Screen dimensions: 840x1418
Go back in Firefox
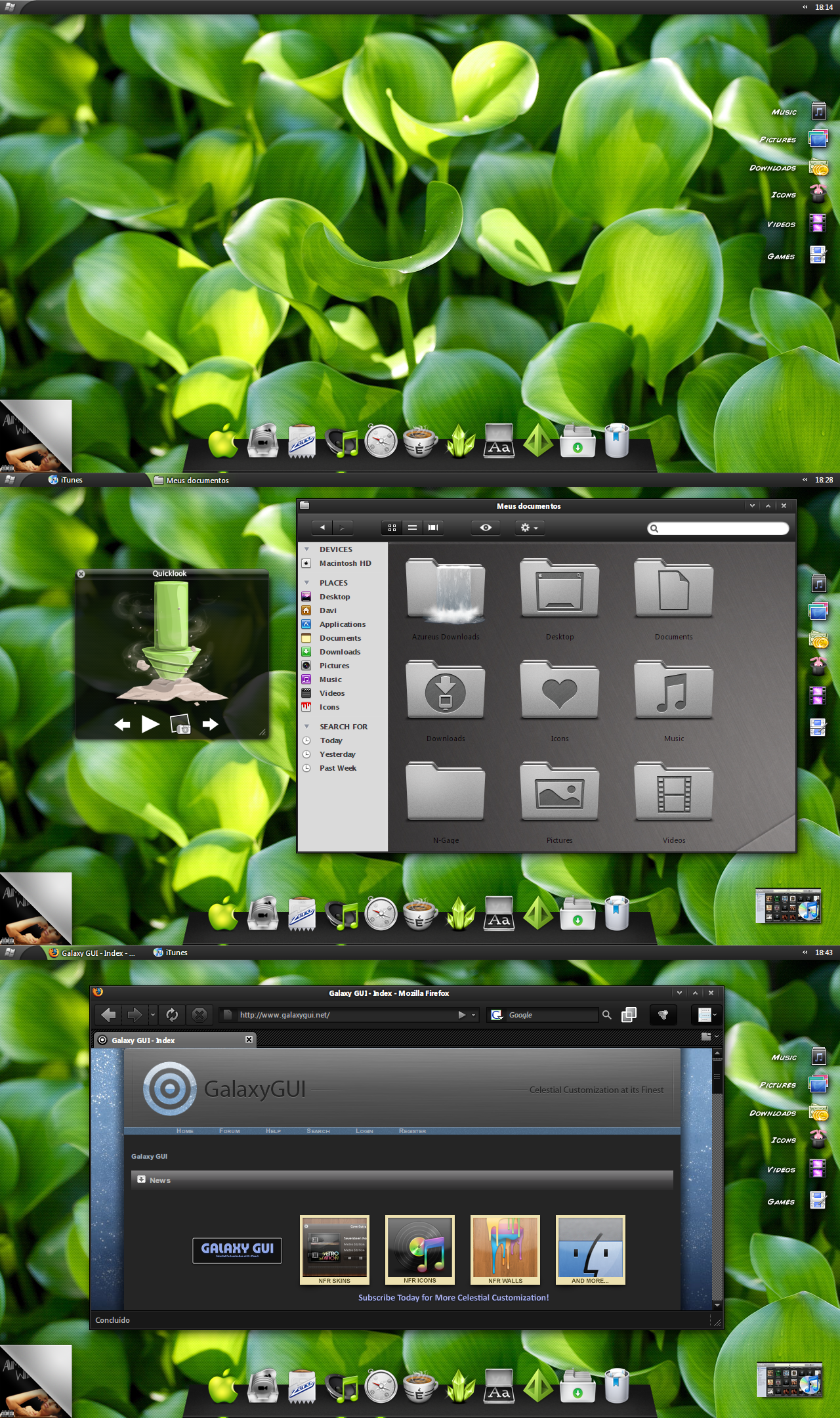[x=109, y=1015]
